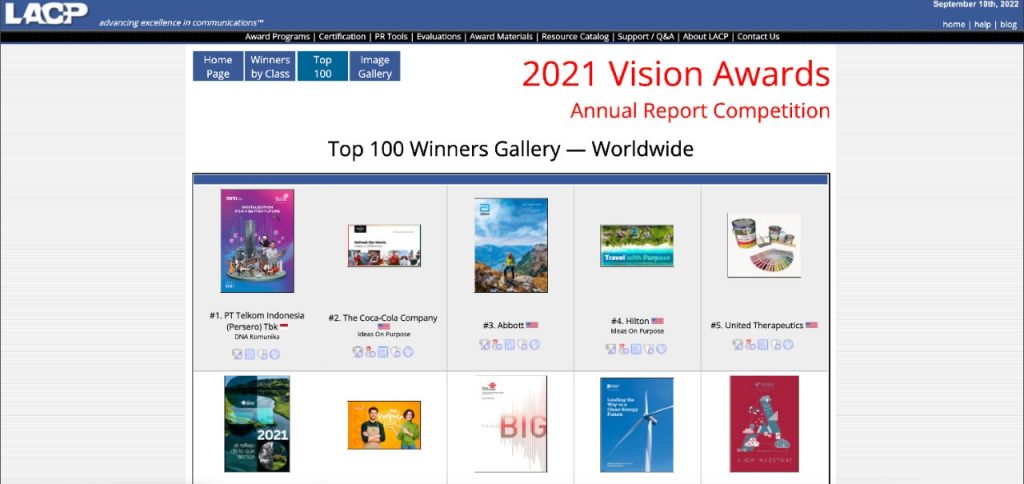Click the globe icon under Coca-Cola Company entry
The image size is (1024, 484).
(x=408, y=352)
